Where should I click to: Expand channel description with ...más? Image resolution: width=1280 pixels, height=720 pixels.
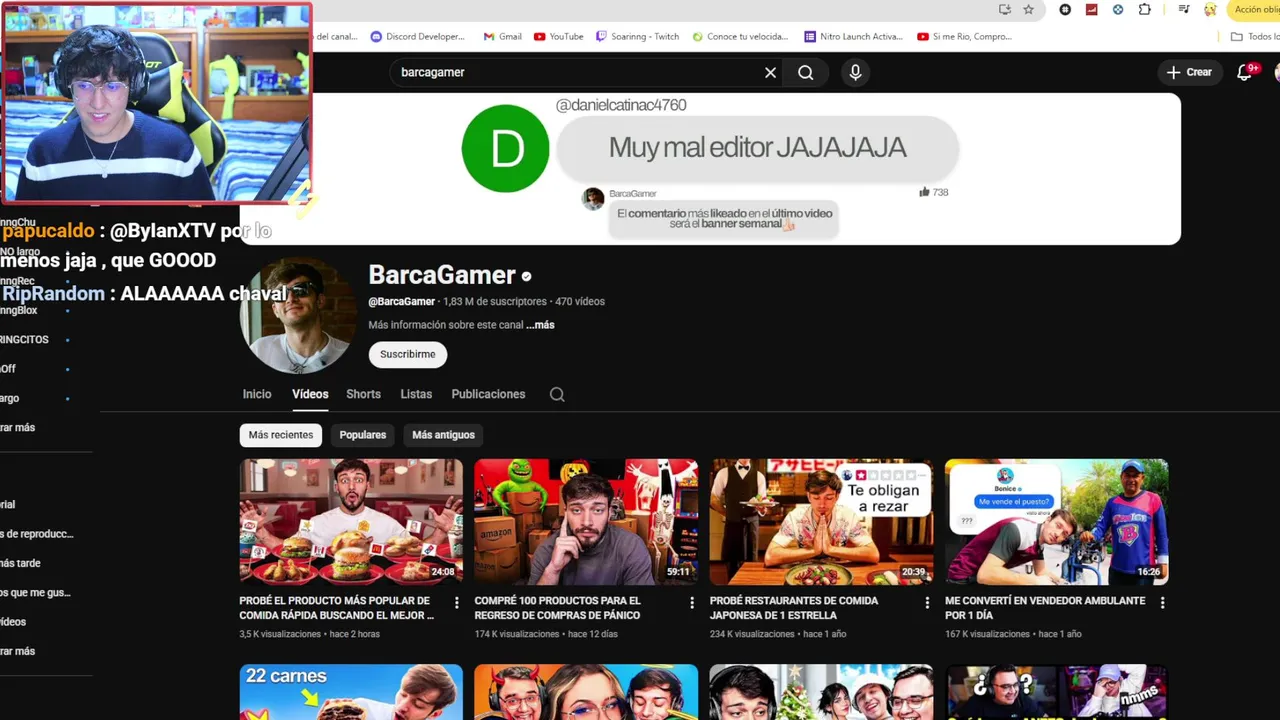[540, 325]
